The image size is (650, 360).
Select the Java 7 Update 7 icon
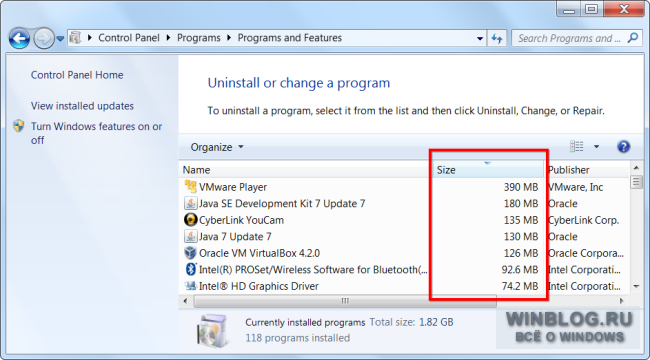(190, 236)
